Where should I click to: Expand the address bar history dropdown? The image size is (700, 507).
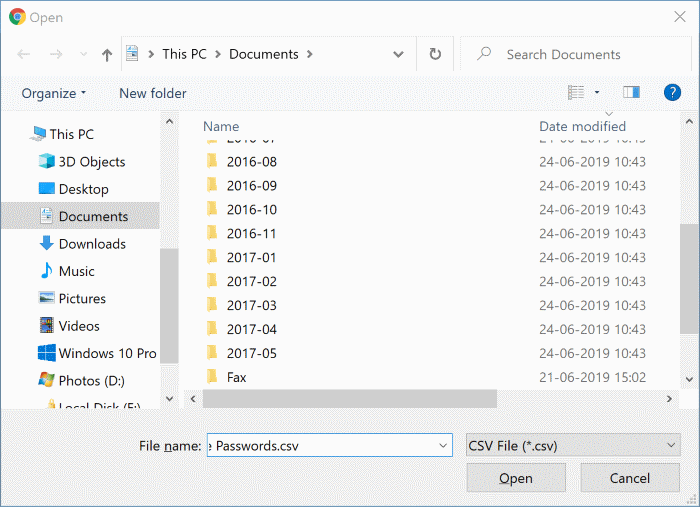point(399,55)
